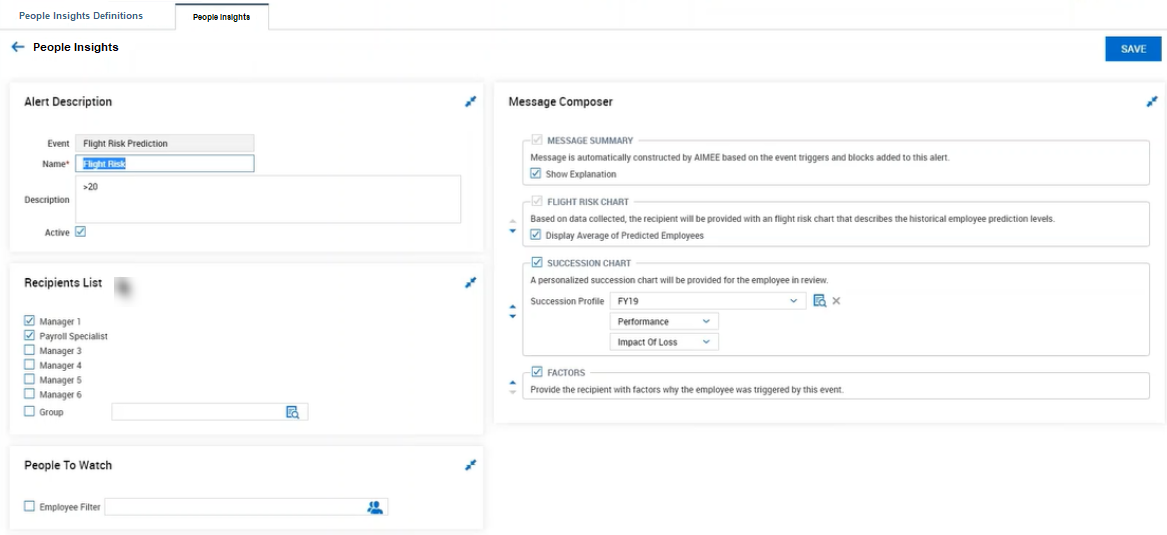Open Employee Filter people picker icon
1167x535 pixels.
pyautogui.click(x=374, y=507)
